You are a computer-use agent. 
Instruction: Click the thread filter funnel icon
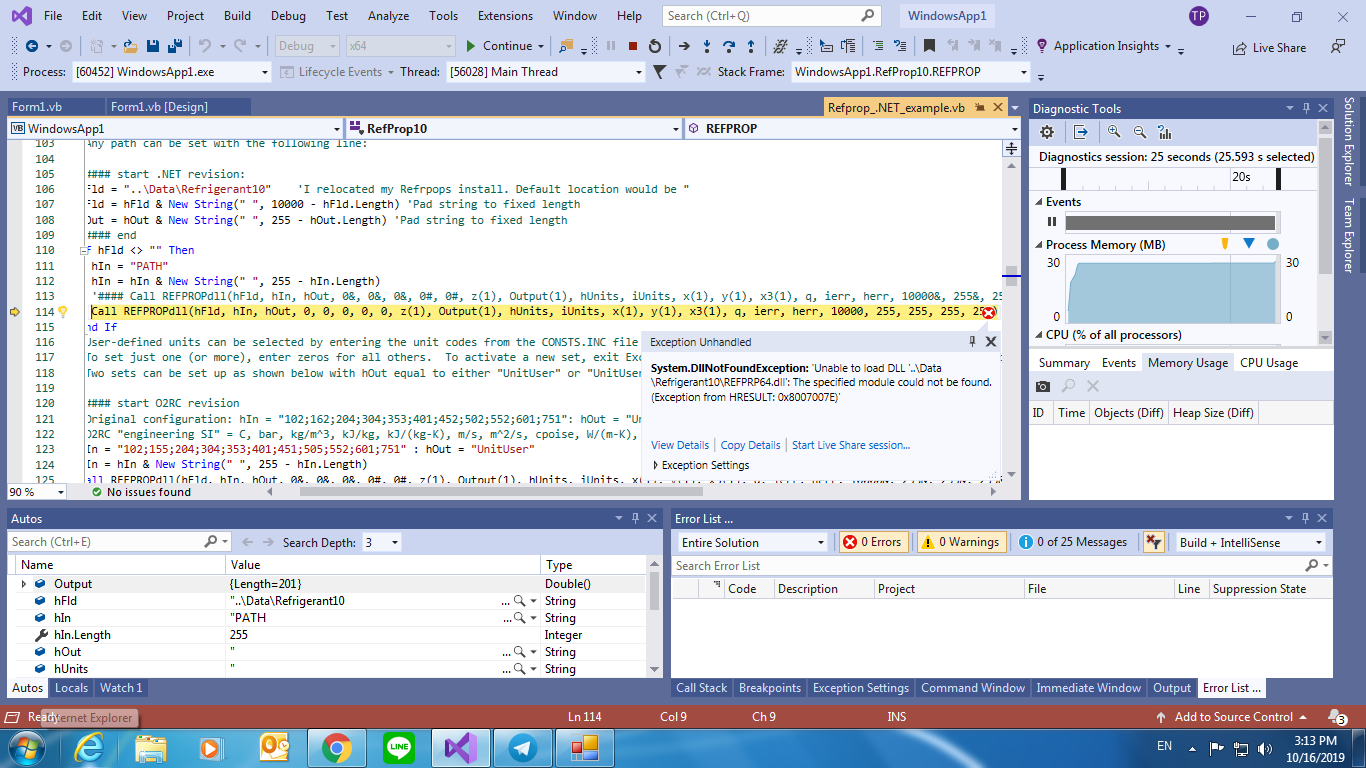tap(659, 72)
